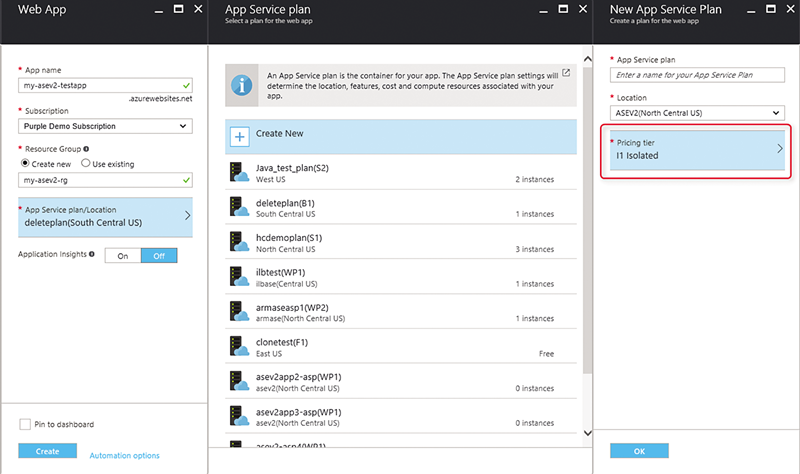
Task: Turn Application Insights Off
Action: coord(159,256)
